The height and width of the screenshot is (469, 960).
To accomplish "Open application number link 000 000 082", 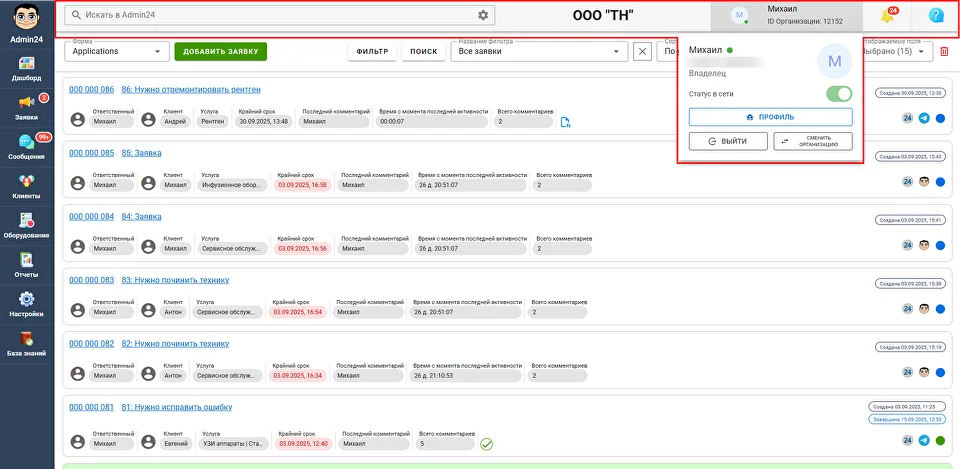I will 91,344.
